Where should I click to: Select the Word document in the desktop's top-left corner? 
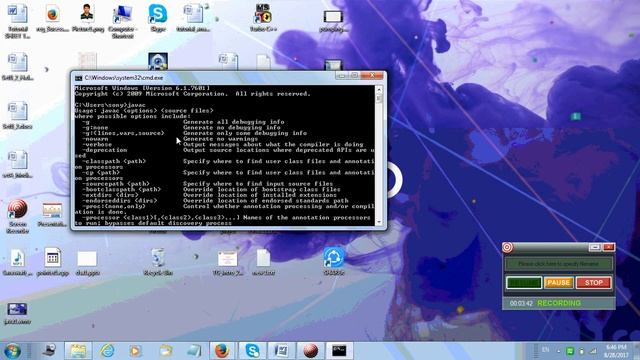(18, 20)
